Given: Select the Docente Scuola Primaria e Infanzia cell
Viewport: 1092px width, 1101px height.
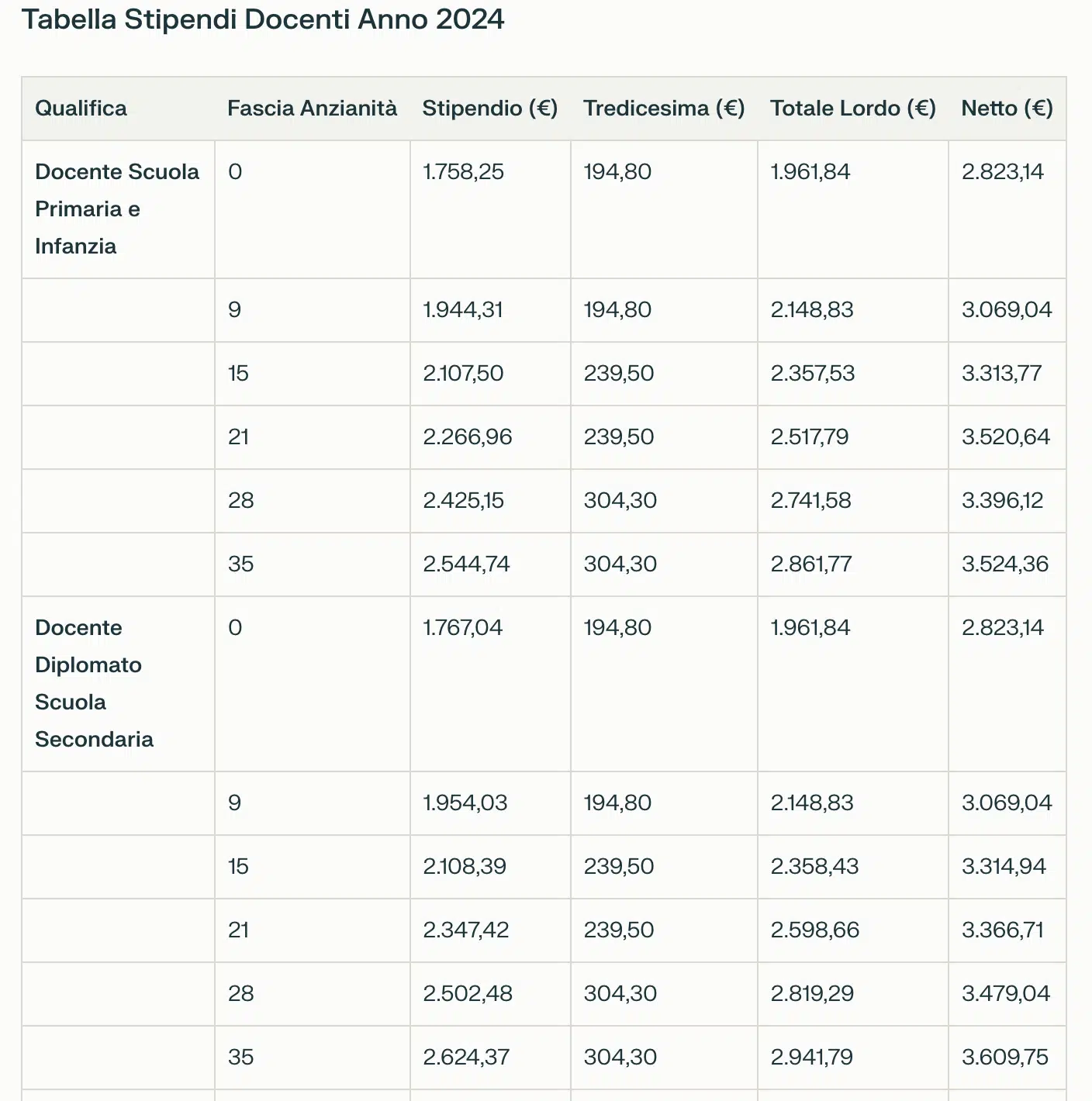Looking at the screenshot, I should (x=117, y=209).
